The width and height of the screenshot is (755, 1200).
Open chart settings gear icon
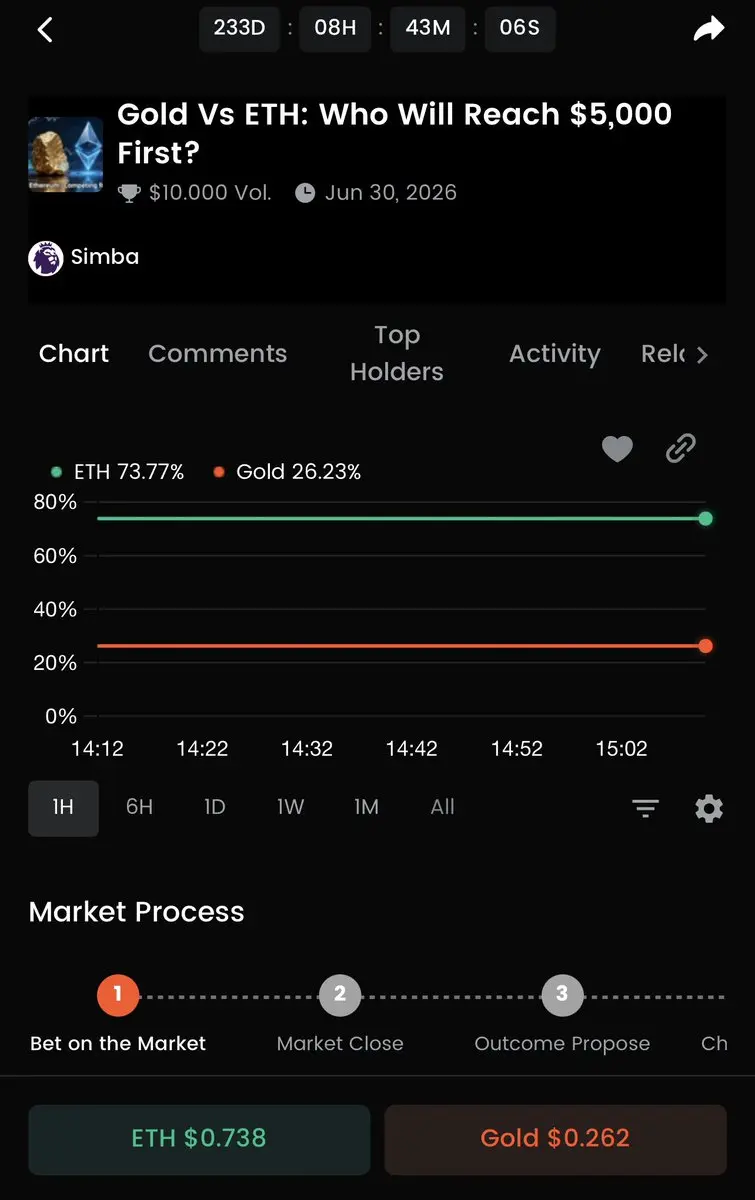[x=709, y=808]
